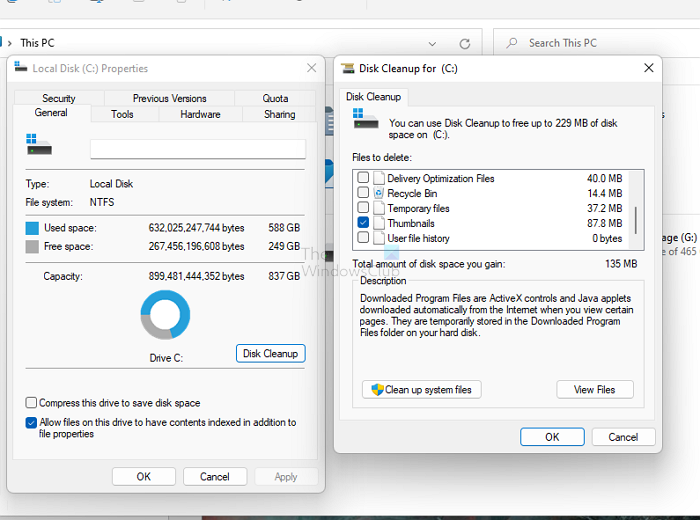Click the refresh icon beside address bar
Image resolution: width=700 pixels, height=520 pixels.
coord(465,43)
